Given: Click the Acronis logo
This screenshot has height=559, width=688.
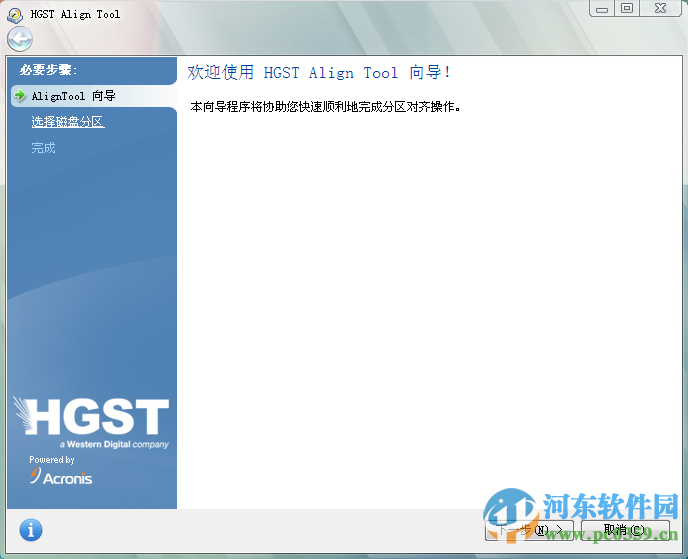Looking at the screenshot, I should click(61, 477).
